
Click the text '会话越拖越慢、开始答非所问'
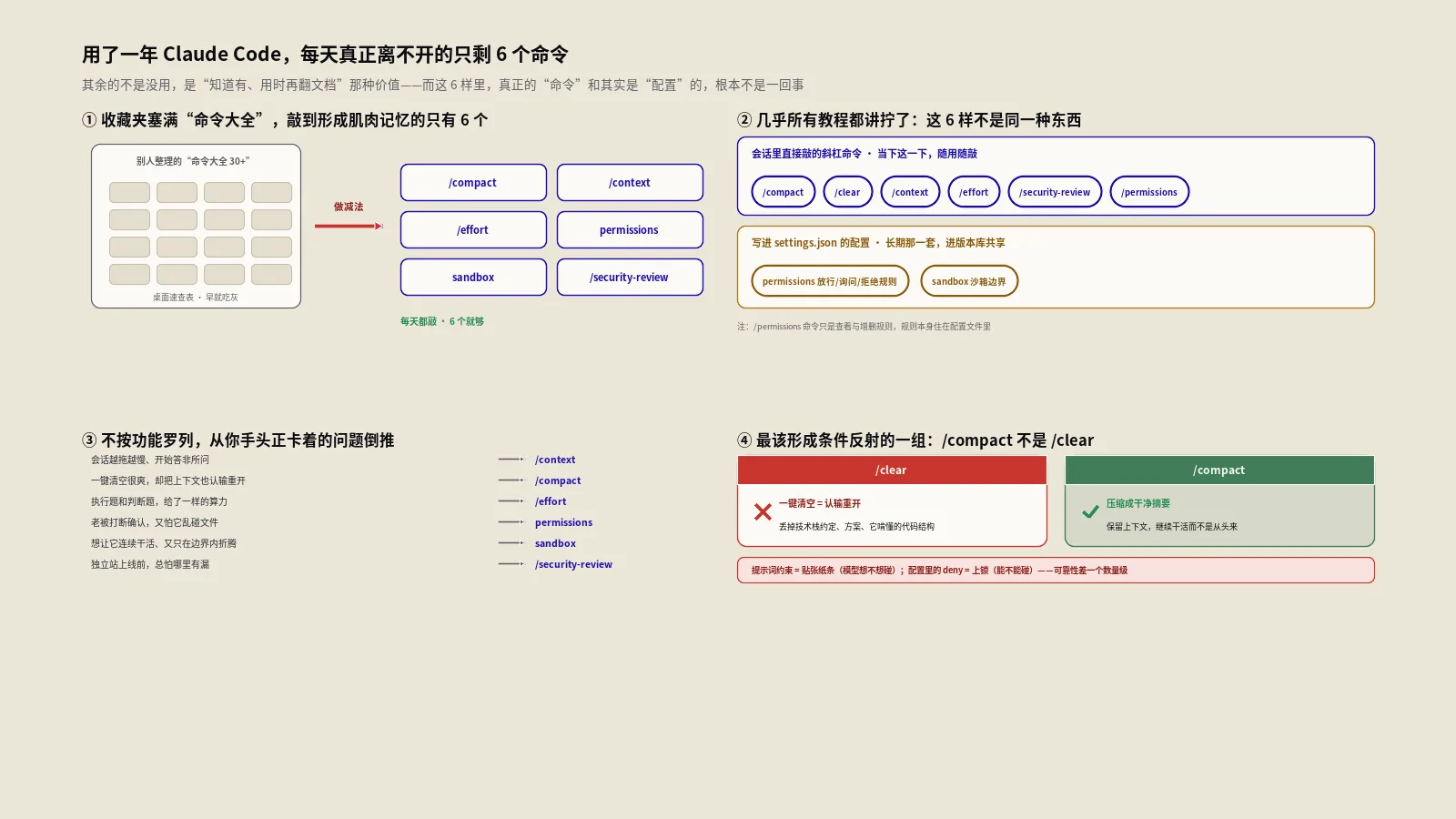[150, 460]
